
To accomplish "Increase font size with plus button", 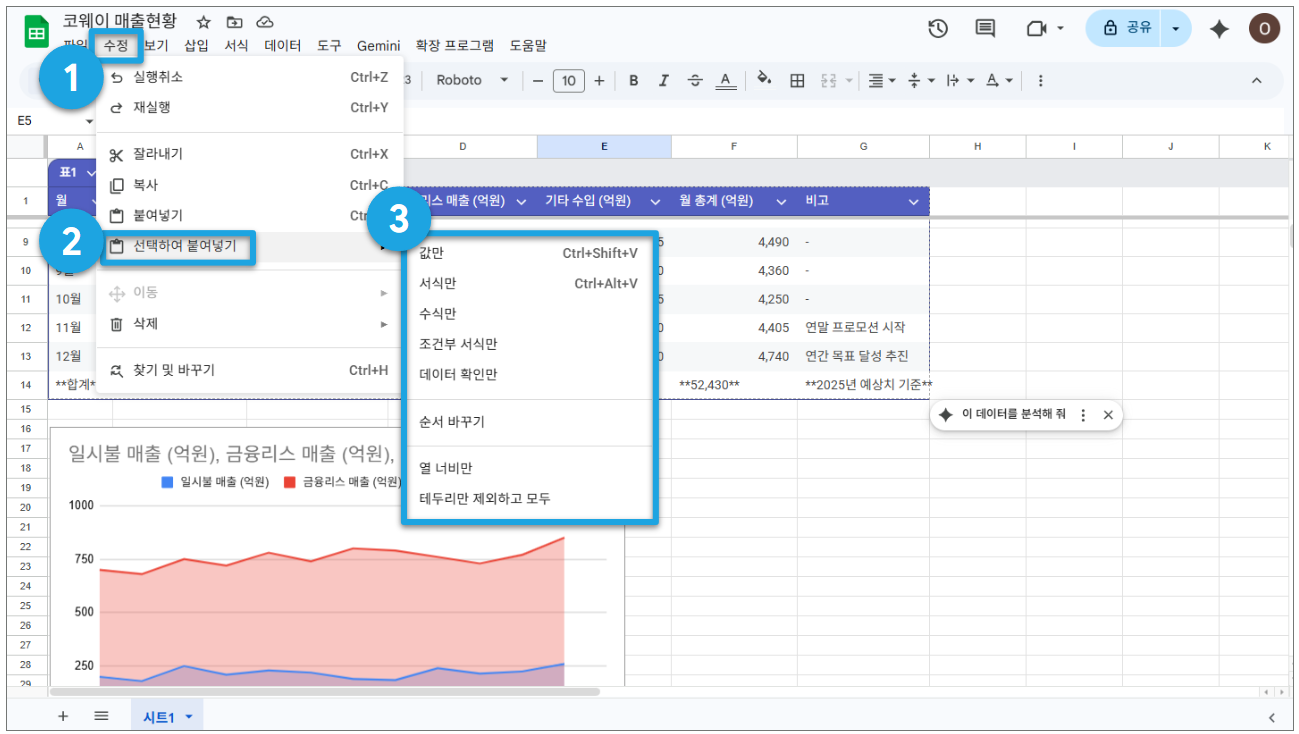I will tap(599, 81).
